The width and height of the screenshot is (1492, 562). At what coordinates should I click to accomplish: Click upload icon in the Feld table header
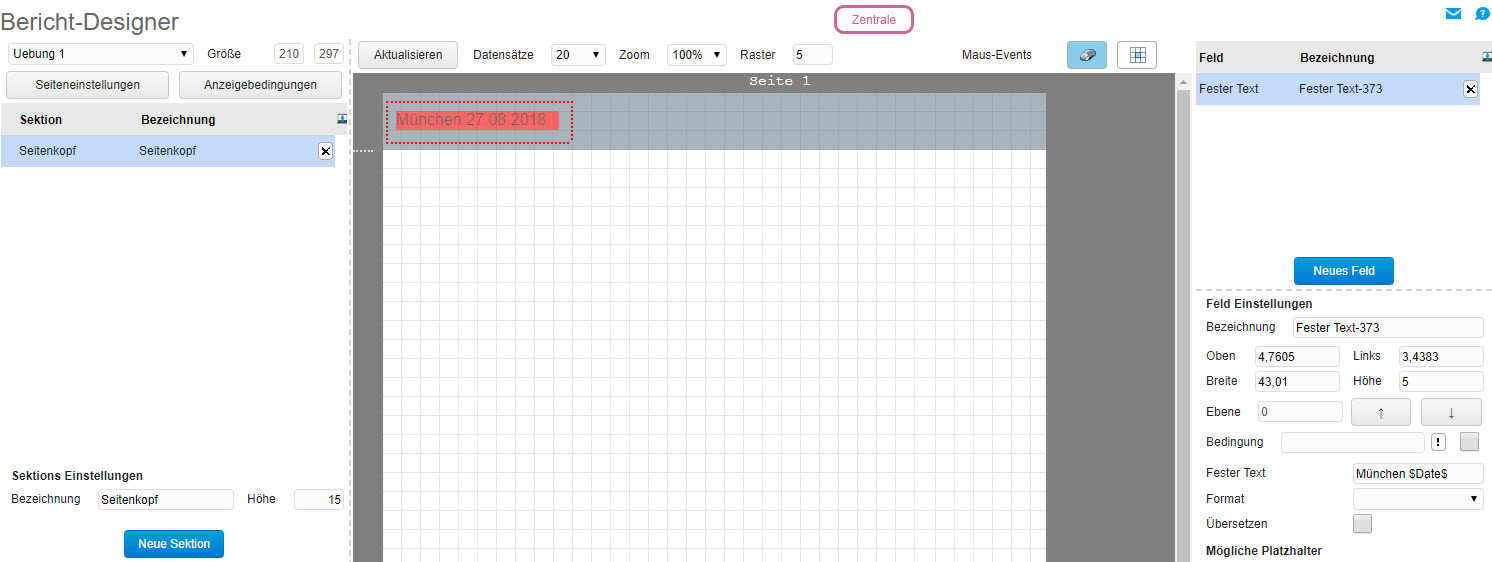click(1487, 58)
